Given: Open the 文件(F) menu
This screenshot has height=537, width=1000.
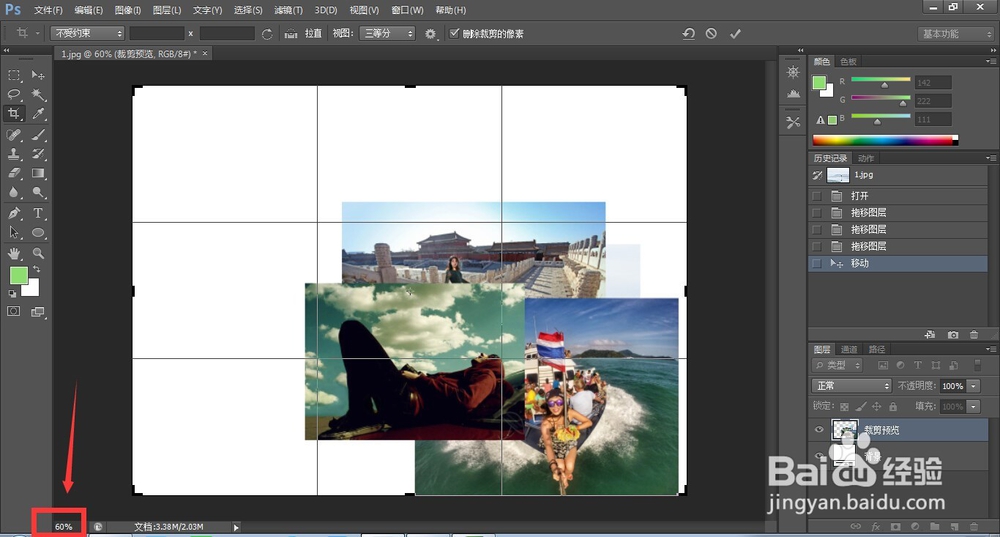Looking at the screenshot, I should pos(48,10).
